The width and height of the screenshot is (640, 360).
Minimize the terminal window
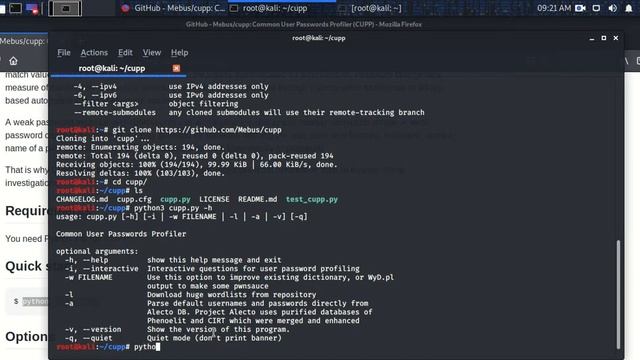[x=591, y=38]
